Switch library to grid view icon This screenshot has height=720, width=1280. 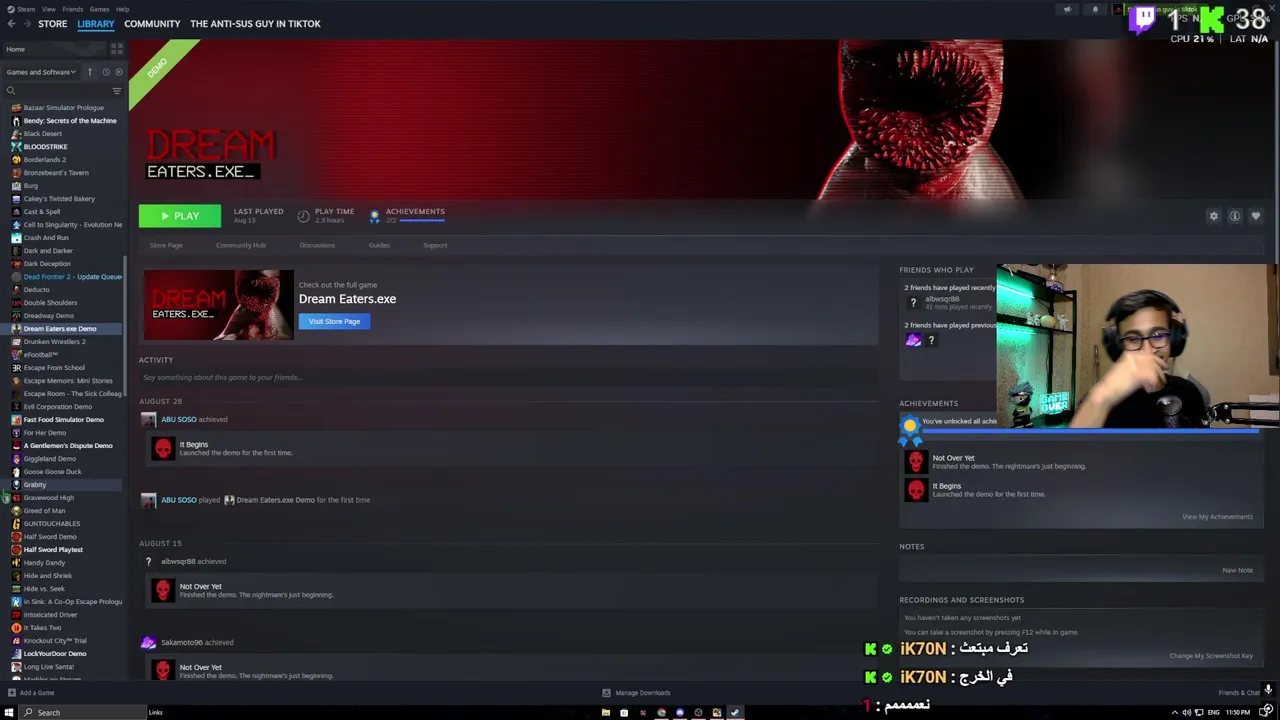click(117, 49)
